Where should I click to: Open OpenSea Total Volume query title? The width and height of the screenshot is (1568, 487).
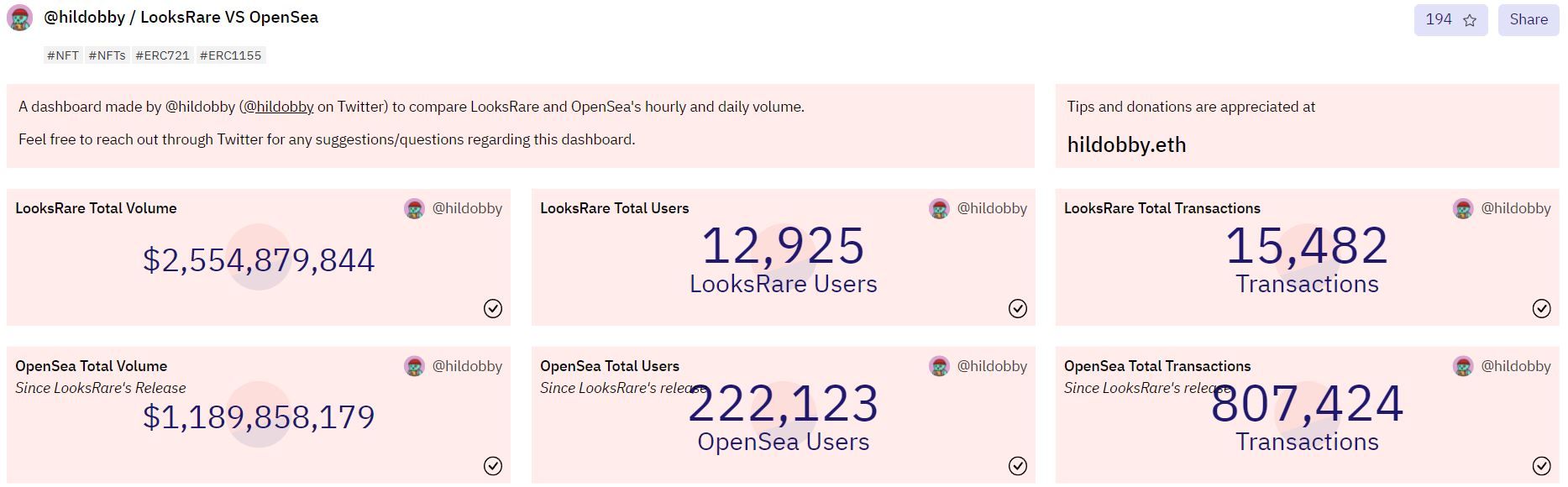[x=91, y=366]
